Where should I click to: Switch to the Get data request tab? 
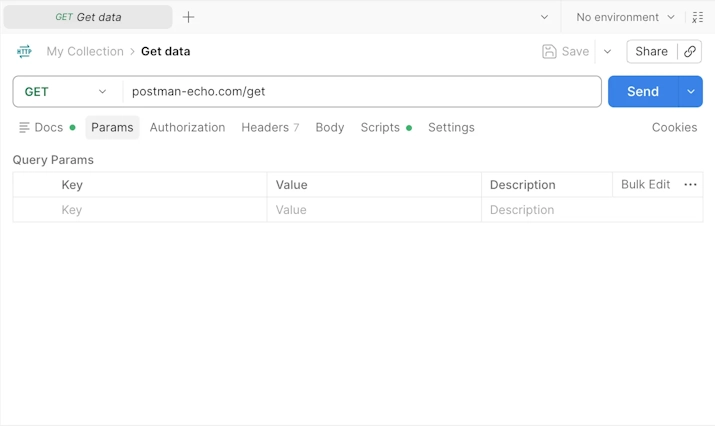(88, 17)
